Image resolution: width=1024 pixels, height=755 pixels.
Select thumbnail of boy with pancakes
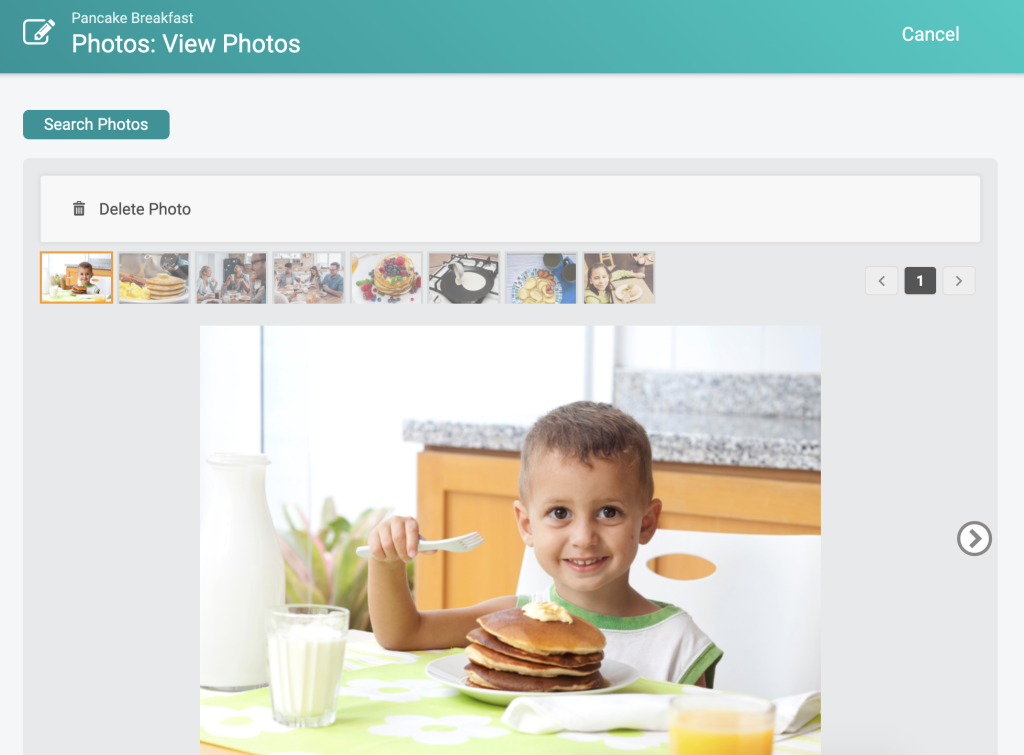point(76,278)
